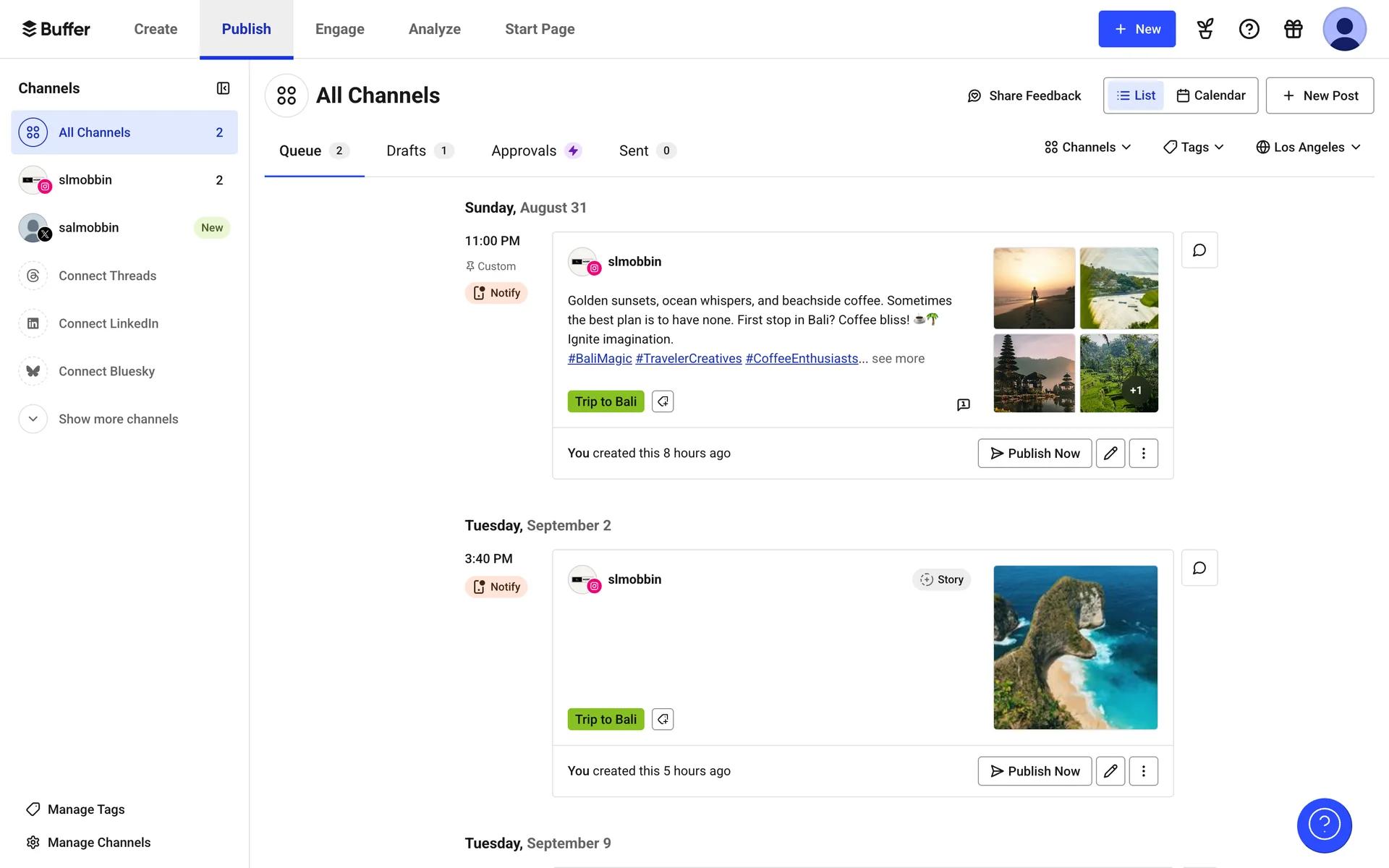
Task: Open the Channels filter dropdown
Action: click(1087, 148)
